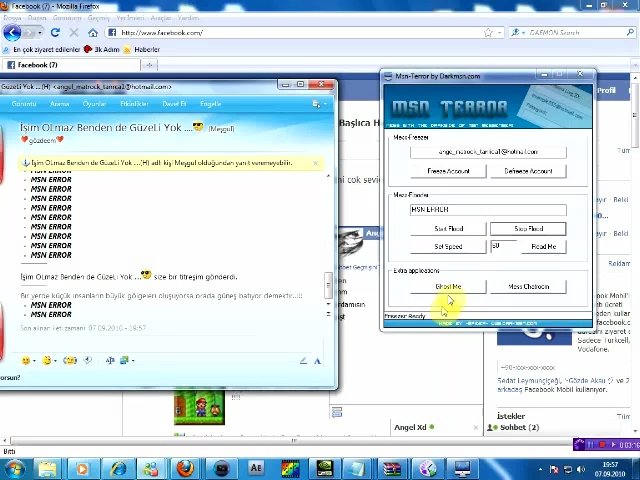Open the Dosya menu in Firefox
Image resolution: width=640 pixels, height=480 pixels.
(12, 18)
